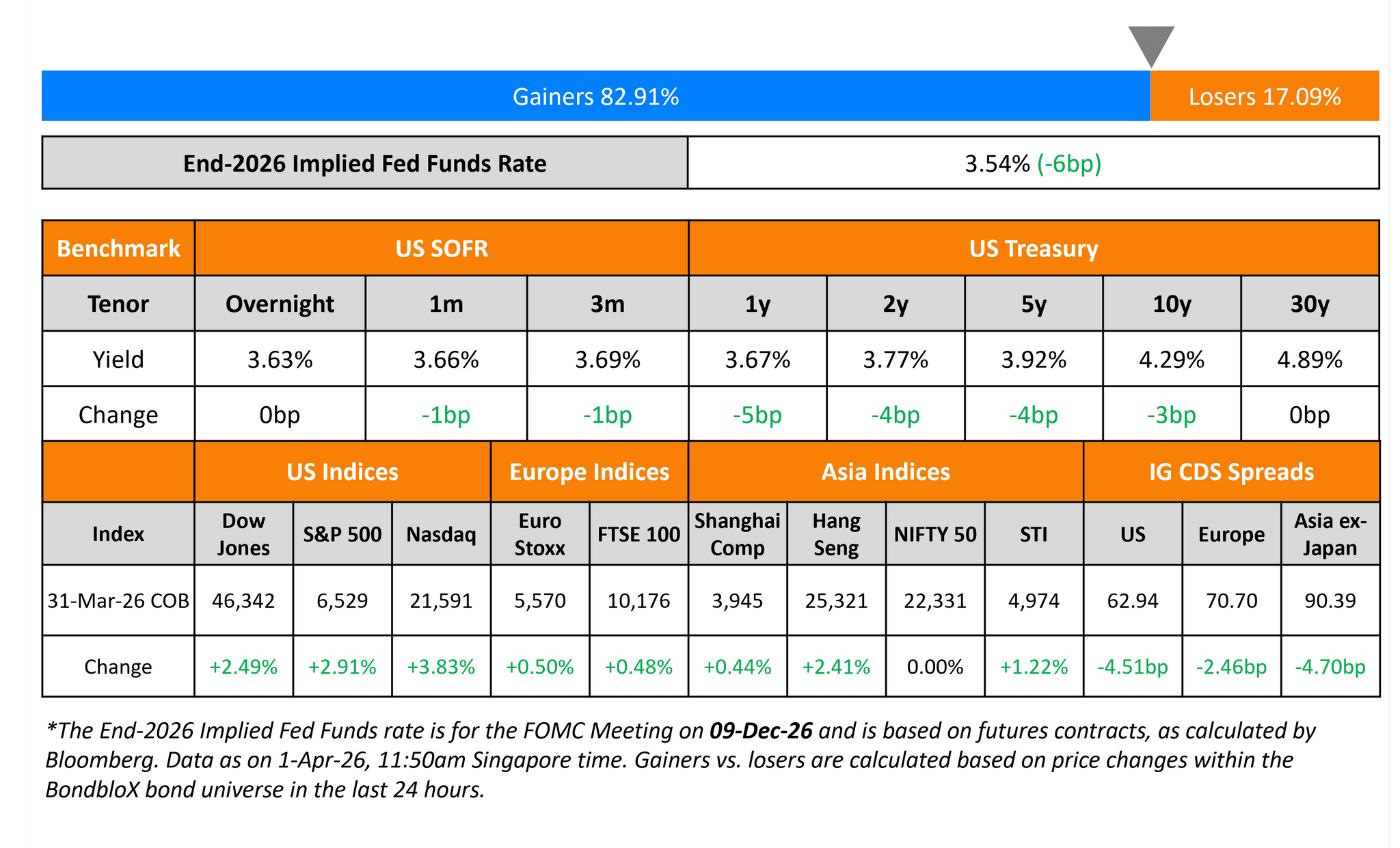Click the Asia ex-Japan CDS spread 90.39
The width and height of the screenshot is (1400, 848).
click(1330, 601)
